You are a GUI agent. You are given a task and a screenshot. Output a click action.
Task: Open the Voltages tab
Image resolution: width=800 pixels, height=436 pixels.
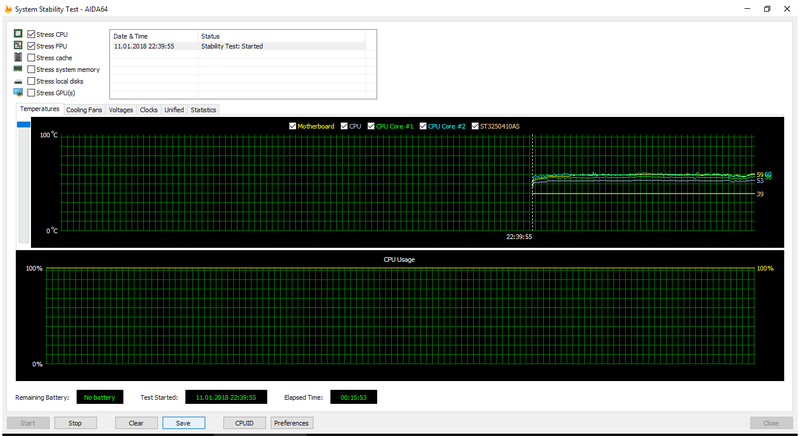pyautogui.click(x=120, y=110)
